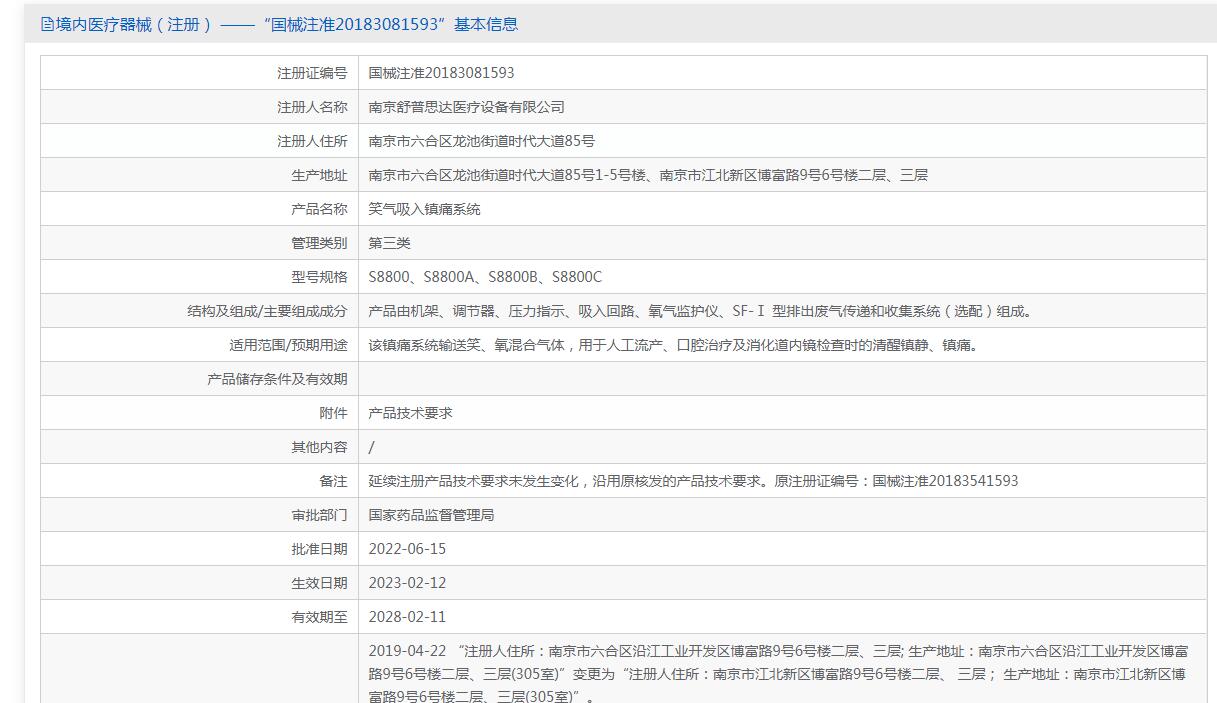
Task: Click the 注册人住所 label
Action: pos(312,141)
